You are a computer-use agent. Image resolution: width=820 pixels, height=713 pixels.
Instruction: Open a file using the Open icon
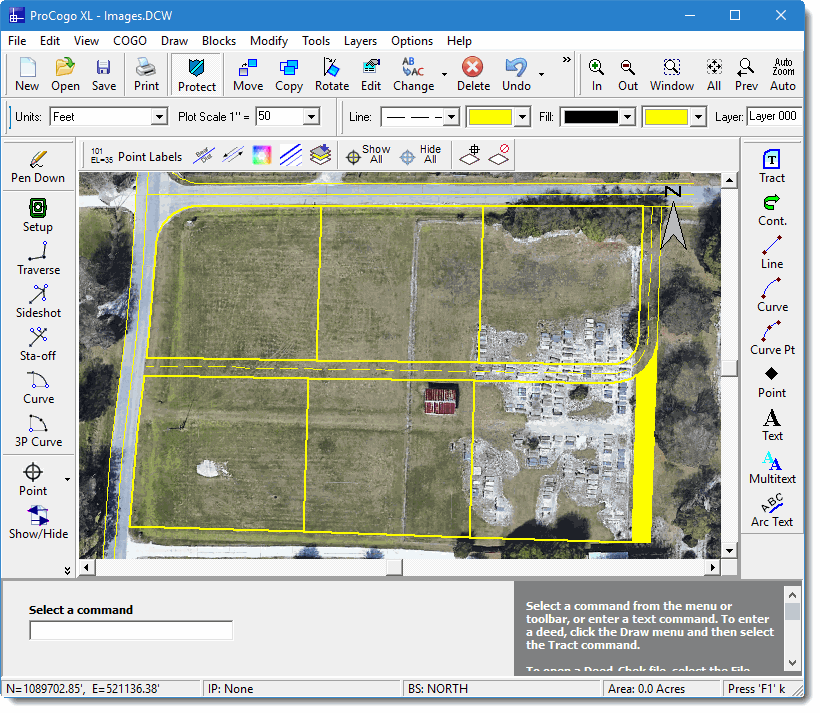[x=65, y=74]
